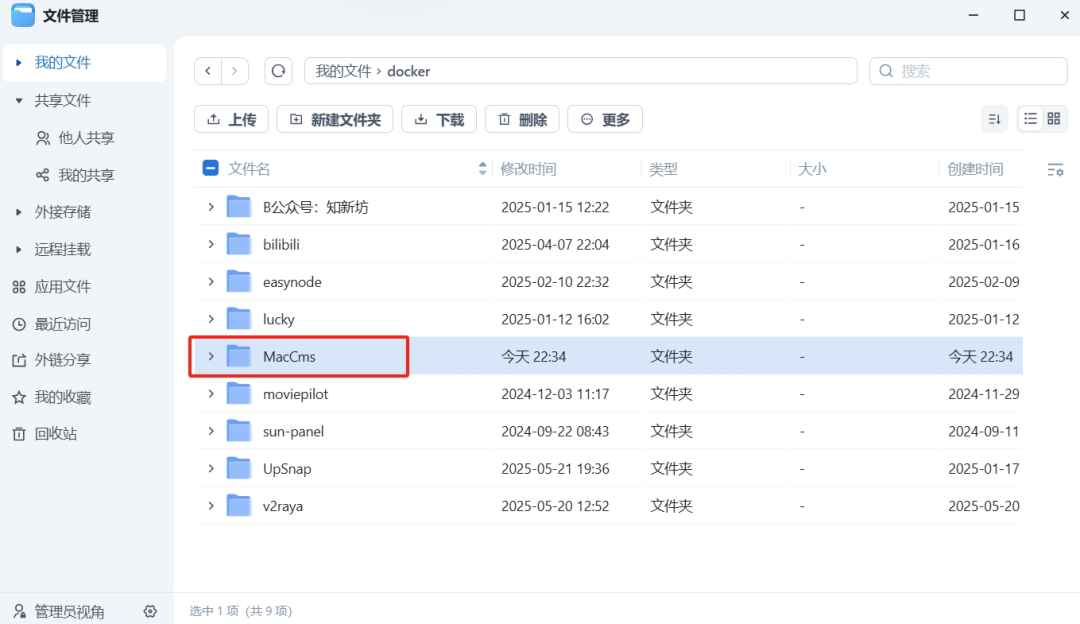The image size is (1080, 624).
Task: Keep list view enabled via its toggle
Action: point(1030,118)
